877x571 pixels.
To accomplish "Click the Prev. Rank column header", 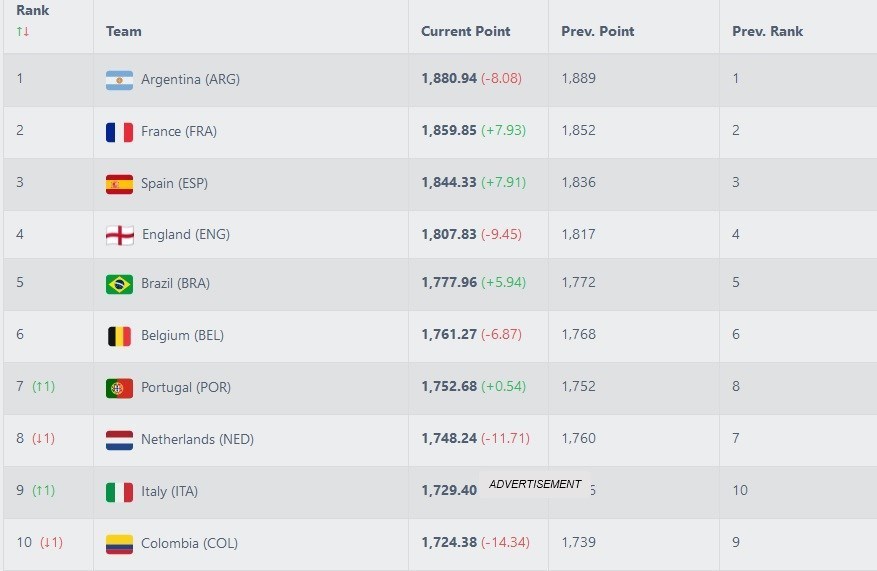I will coord(767,31).
